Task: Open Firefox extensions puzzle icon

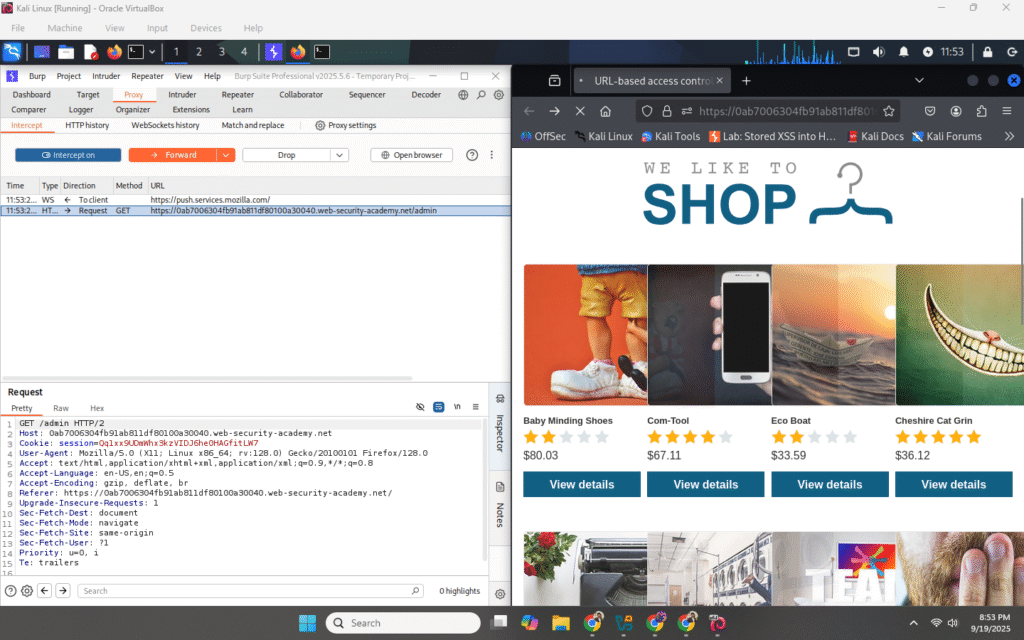Action: tap(981, 111)
